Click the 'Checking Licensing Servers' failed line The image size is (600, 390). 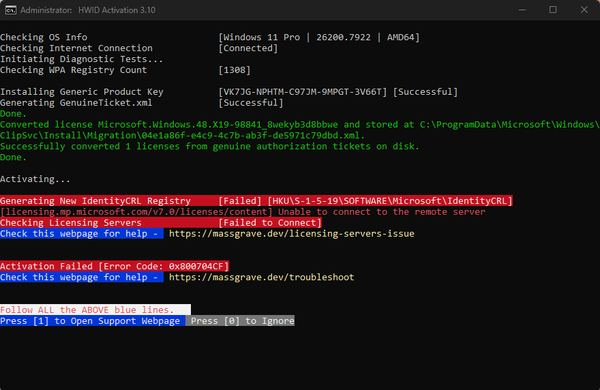click(160, 223)
